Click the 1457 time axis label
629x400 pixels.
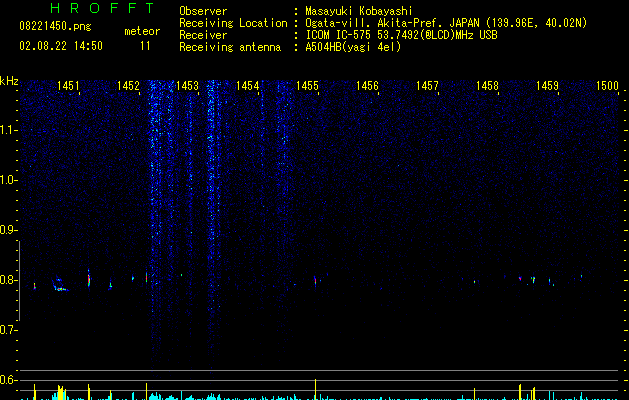point(427,86)
